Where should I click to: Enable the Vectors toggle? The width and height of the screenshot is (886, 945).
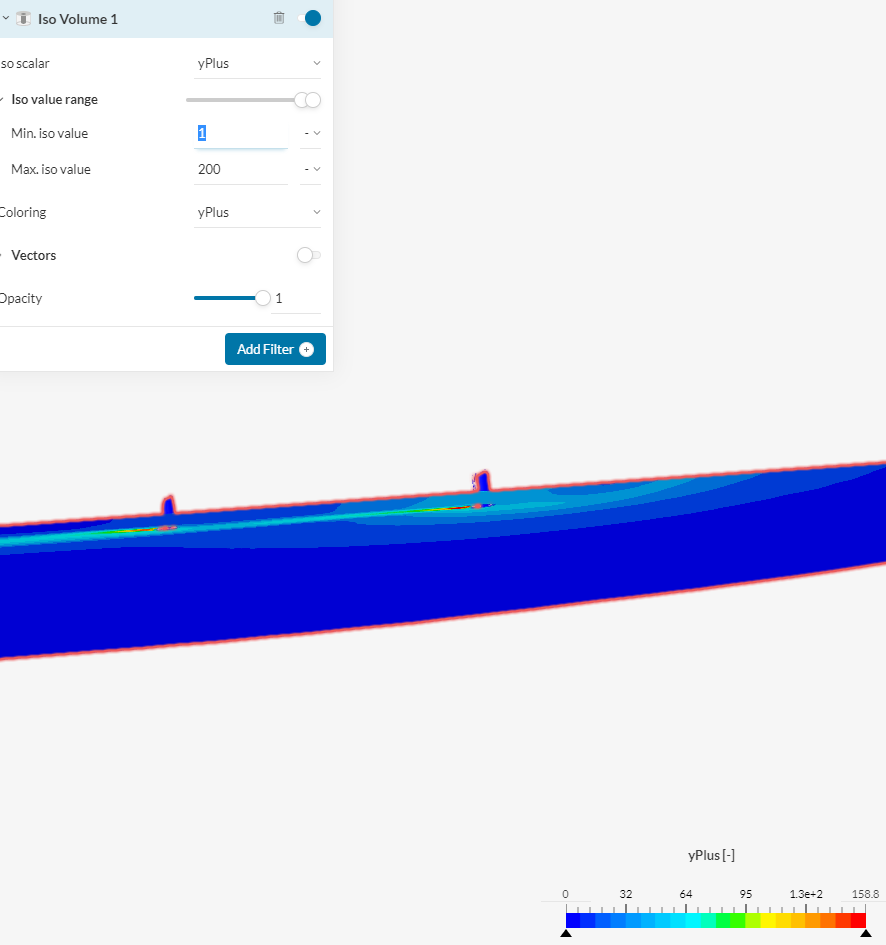pyautogui.click(x=309, y=256)
